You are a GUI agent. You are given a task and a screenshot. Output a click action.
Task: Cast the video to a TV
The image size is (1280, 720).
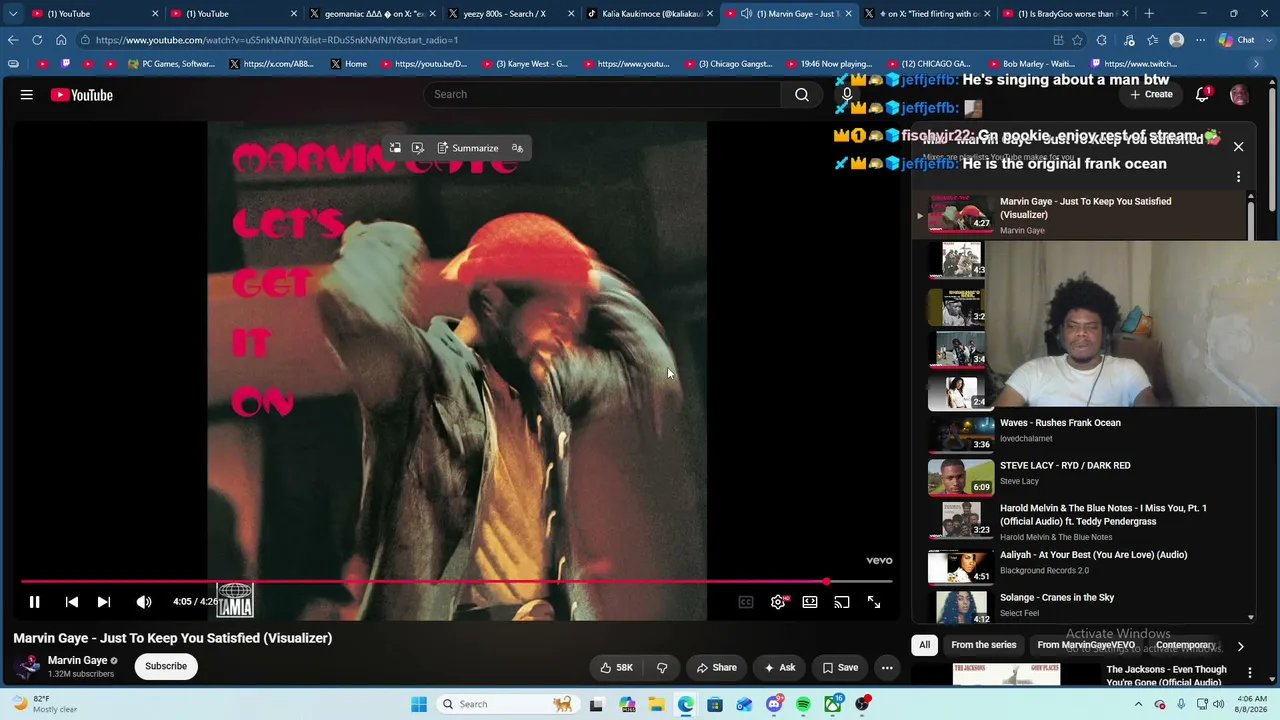(842, 602)
